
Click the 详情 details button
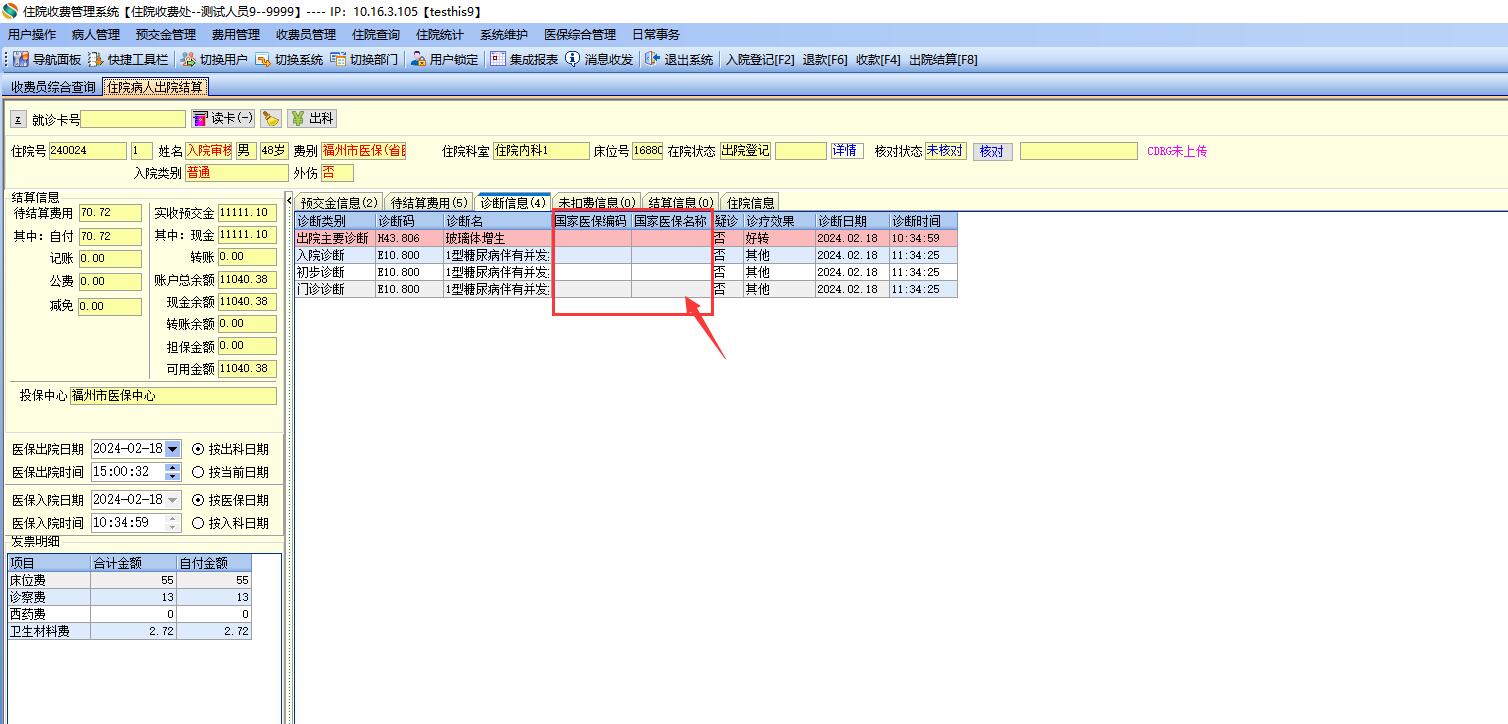[x=846, y=151]
